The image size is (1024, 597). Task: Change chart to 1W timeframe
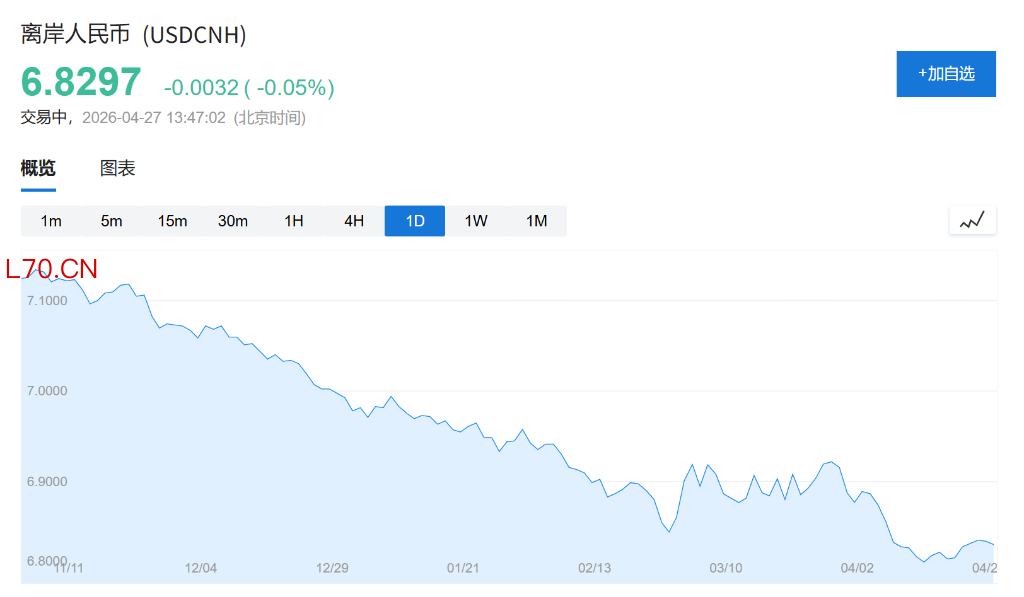coord(476,221)
